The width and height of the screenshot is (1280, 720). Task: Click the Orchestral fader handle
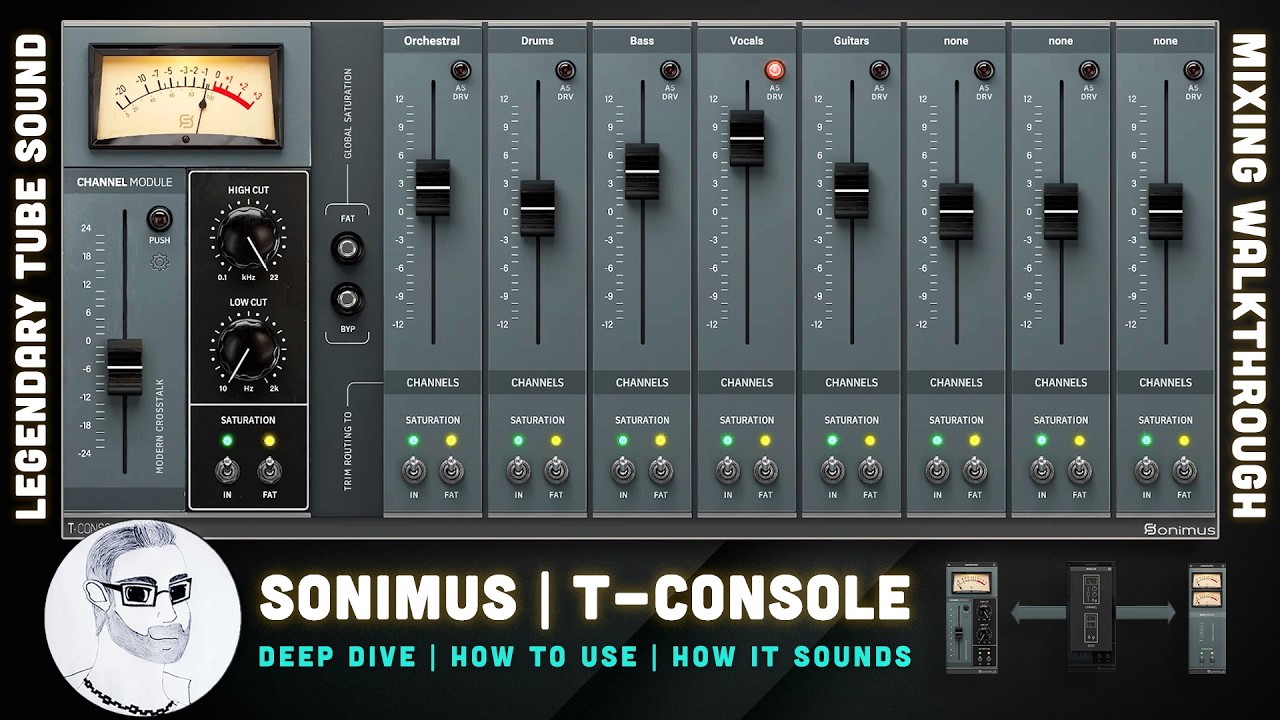click(433, 187)
